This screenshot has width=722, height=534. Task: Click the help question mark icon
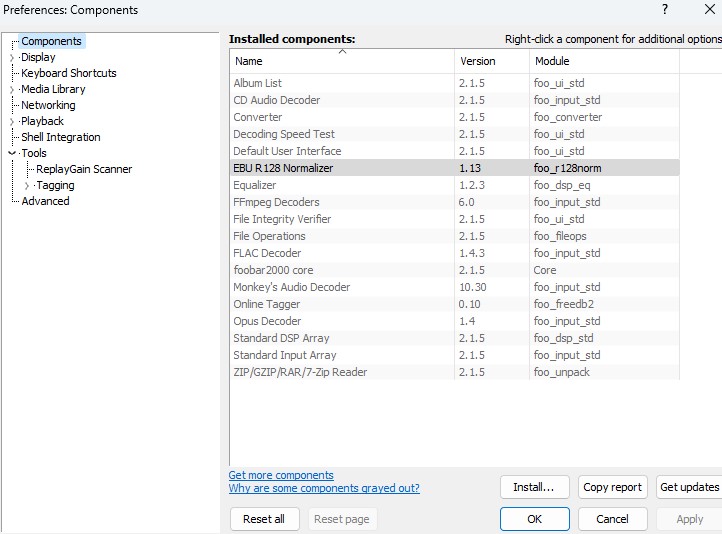click(664, 9)
